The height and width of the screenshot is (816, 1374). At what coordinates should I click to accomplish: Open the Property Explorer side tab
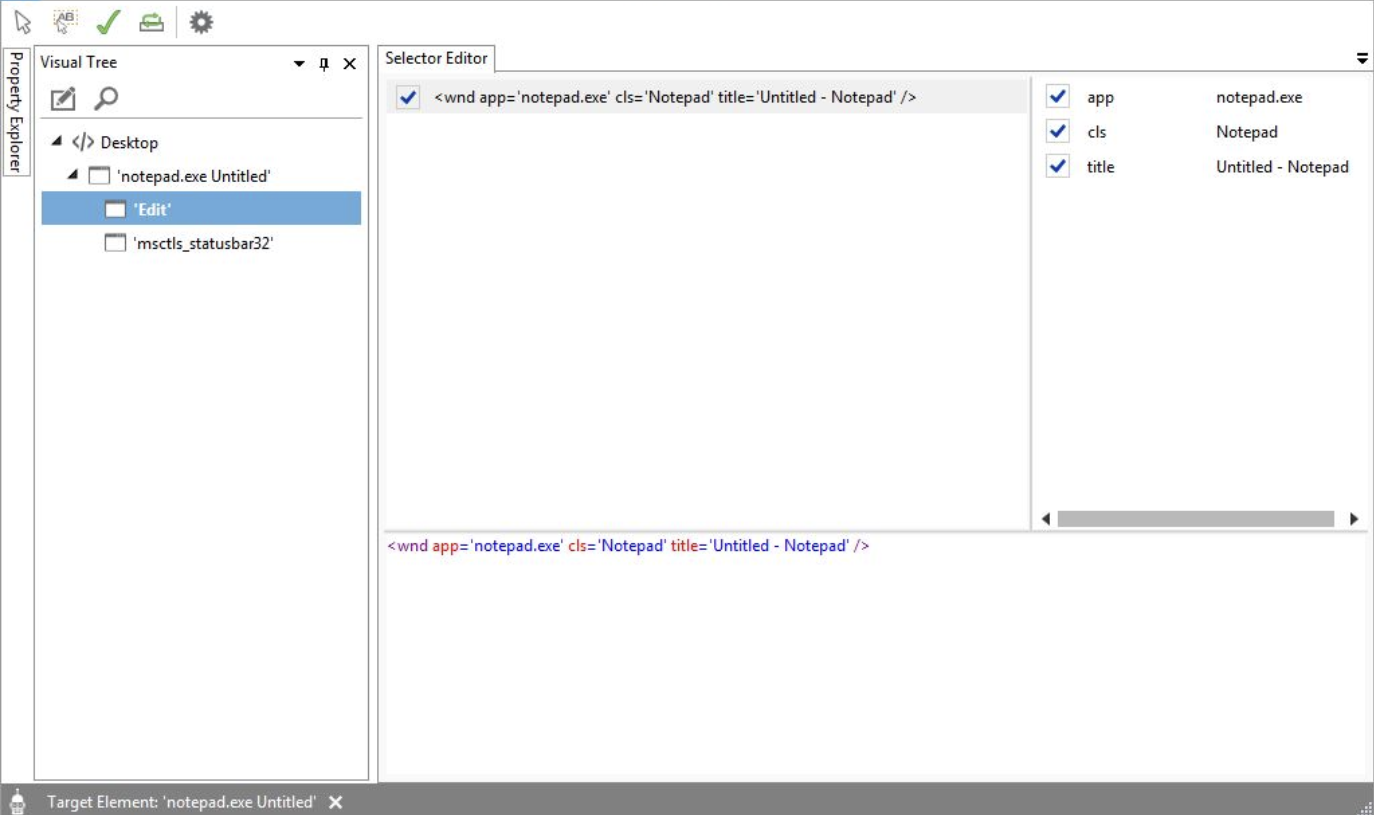coord(16,111)
